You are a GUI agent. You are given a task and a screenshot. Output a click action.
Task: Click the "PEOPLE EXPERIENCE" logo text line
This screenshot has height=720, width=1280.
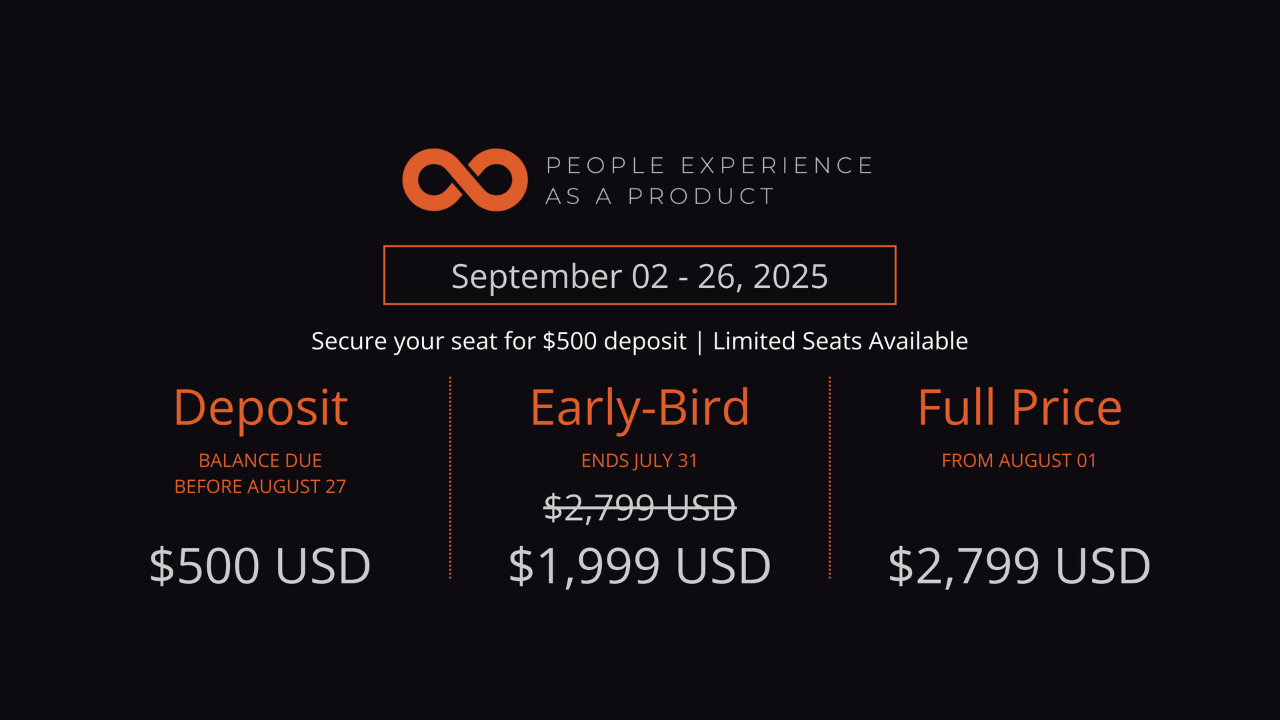tap(710, 166)
